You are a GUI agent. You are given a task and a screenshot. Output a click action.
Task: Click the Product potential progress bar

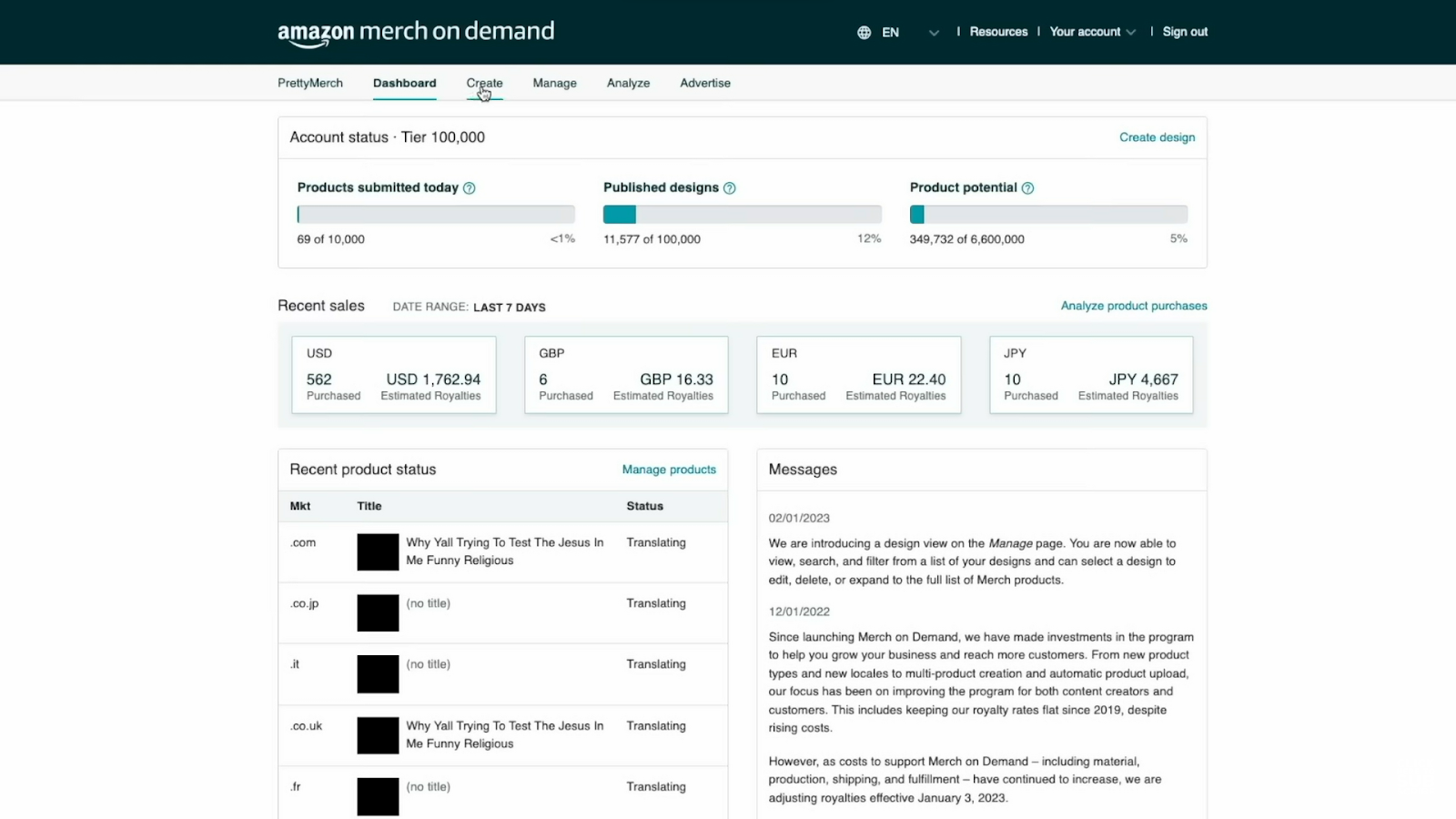(x=1048, y=215)
